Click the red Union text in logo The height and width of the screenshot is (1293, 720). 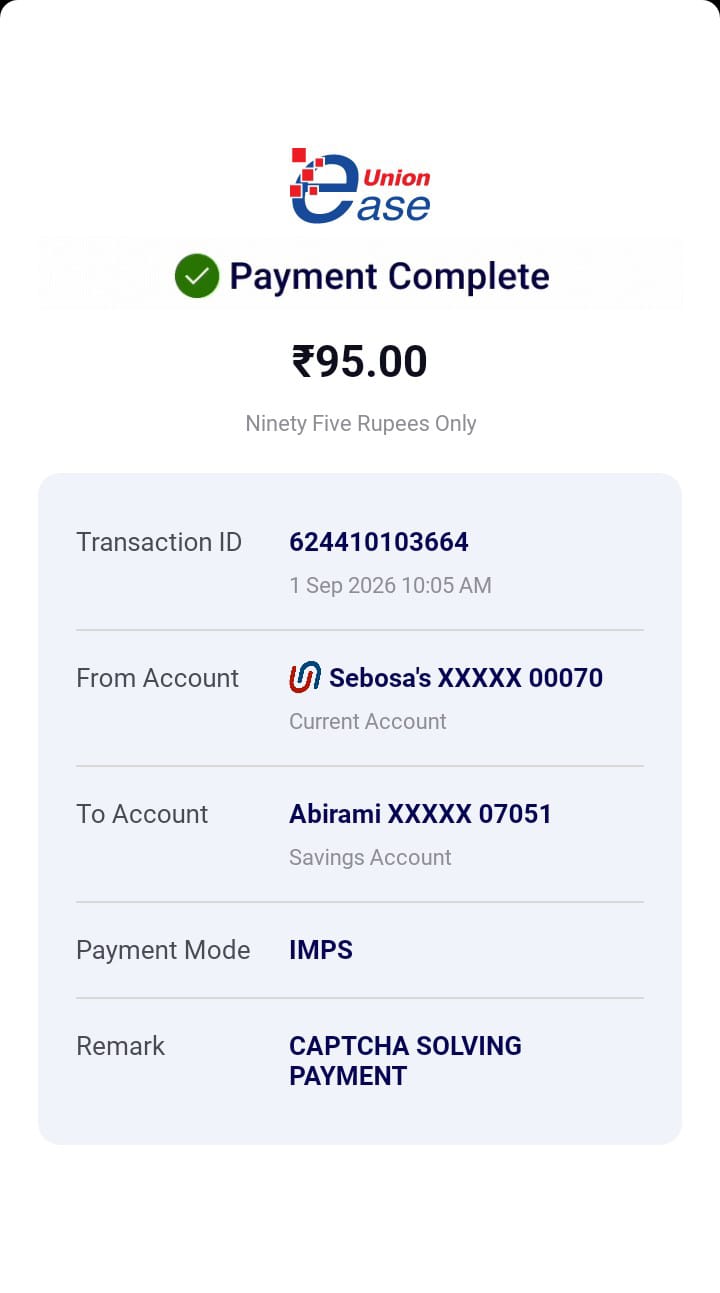pyautogui.click(x=397, y=178)
